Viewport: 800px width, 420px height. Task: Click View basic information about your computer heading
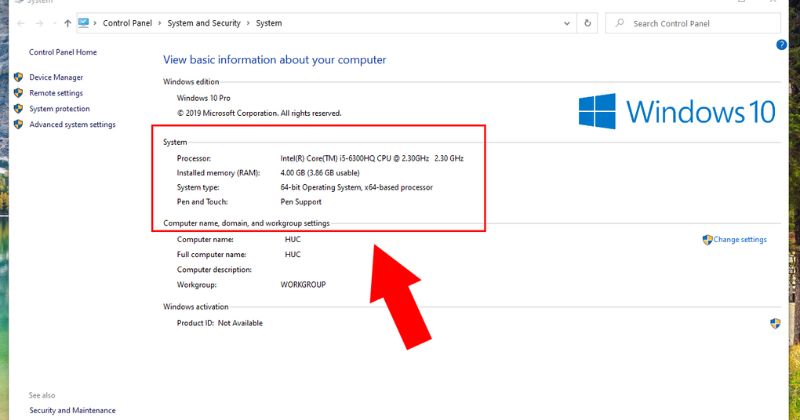point(274,60)
